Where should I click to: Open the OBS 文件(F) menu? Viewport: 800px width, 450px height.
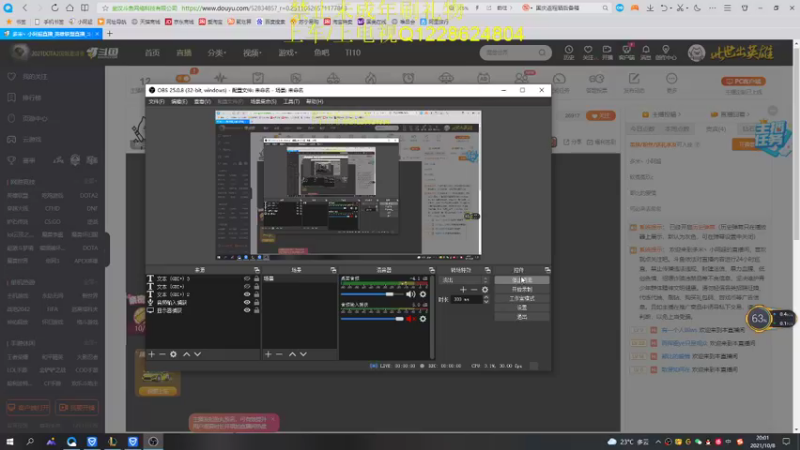156,102
